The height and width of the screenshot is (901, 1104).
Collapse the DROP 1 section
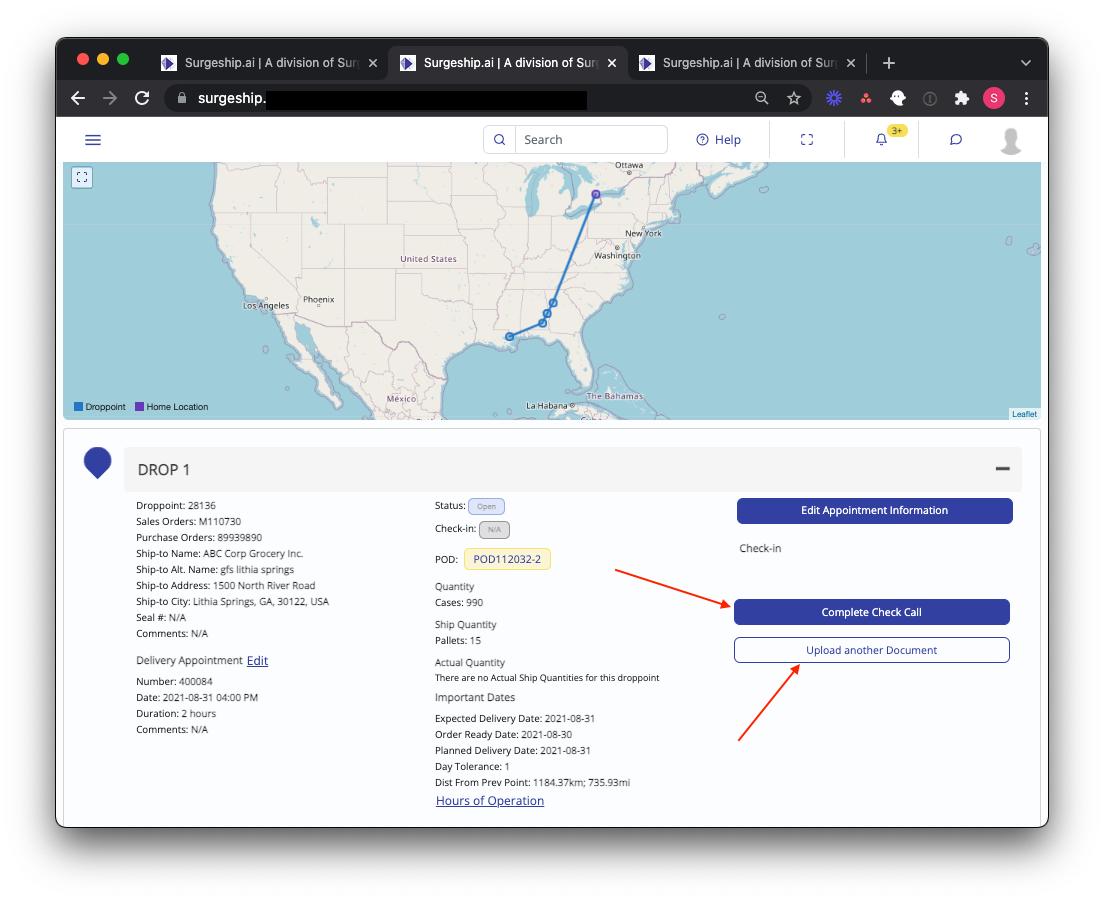(1003, 469)
